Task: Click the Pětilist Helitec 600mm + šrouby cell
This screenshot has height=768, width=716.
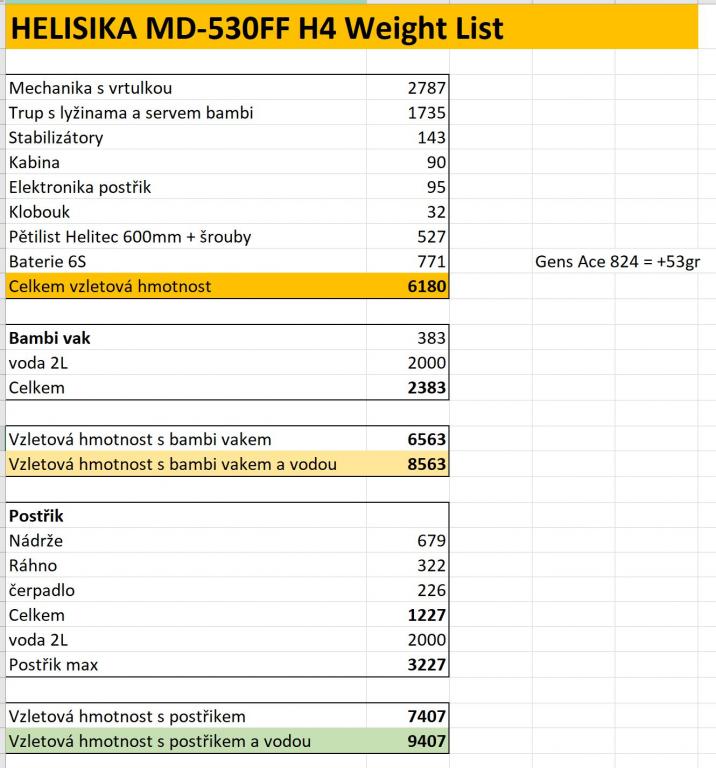Action: click(x=130, y=237)
